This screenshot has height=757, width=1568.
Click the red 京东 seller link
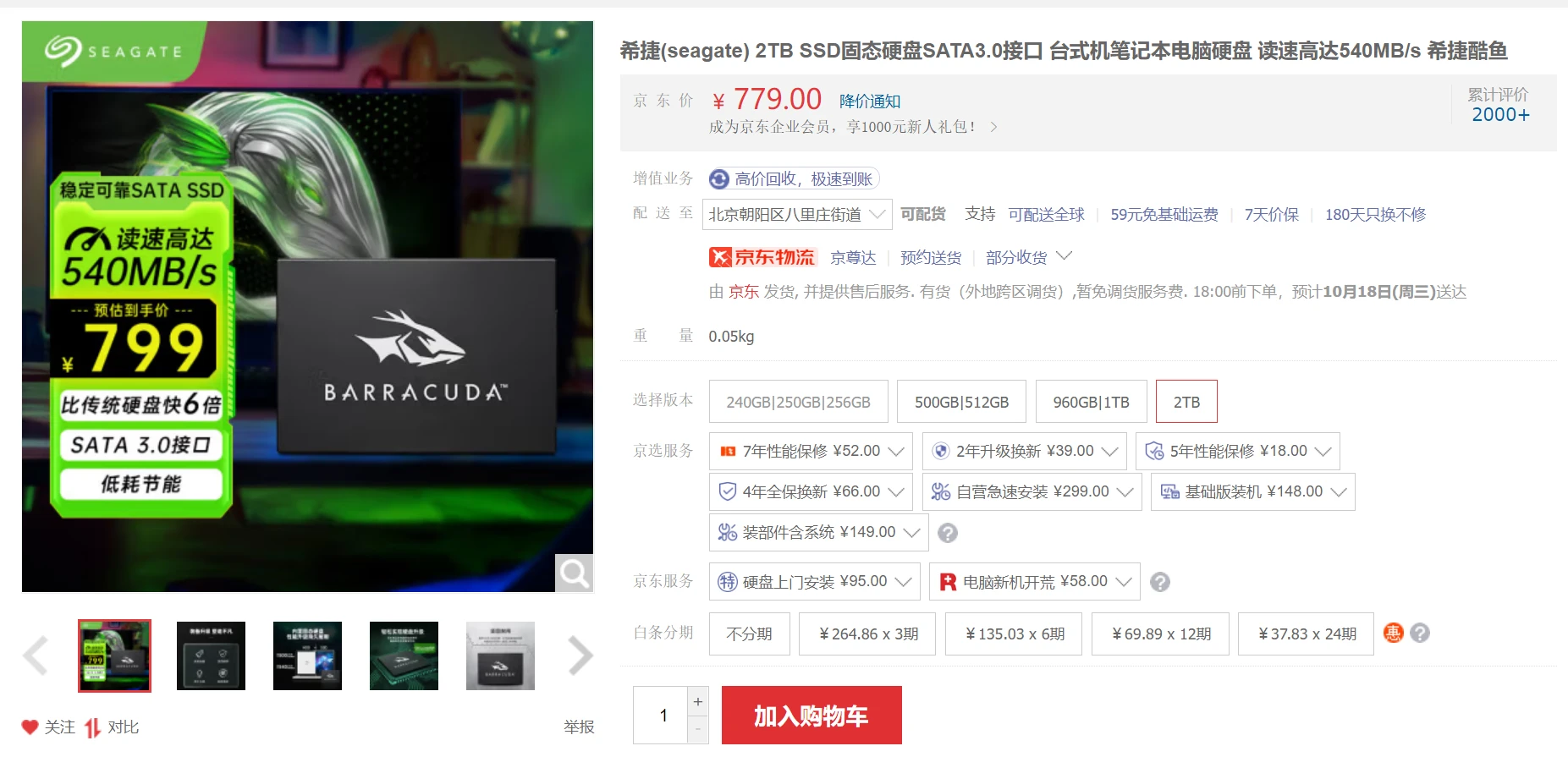coord(744,292)
